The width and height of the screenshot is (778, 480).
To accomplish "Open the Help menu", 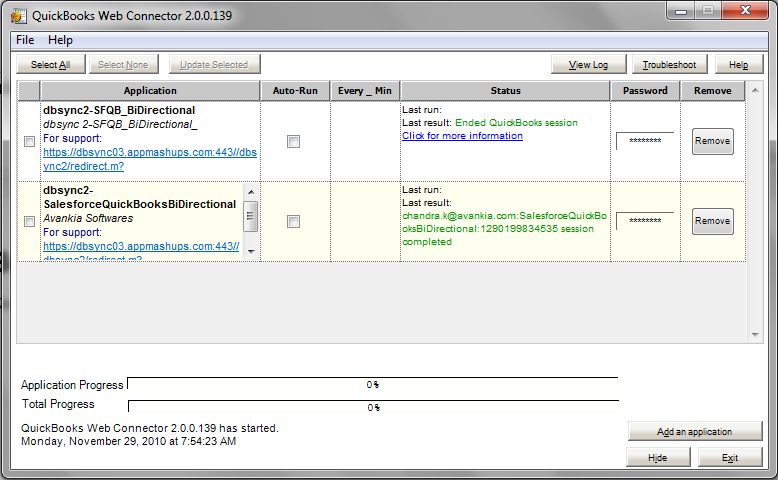I will [x=60, y=40].
